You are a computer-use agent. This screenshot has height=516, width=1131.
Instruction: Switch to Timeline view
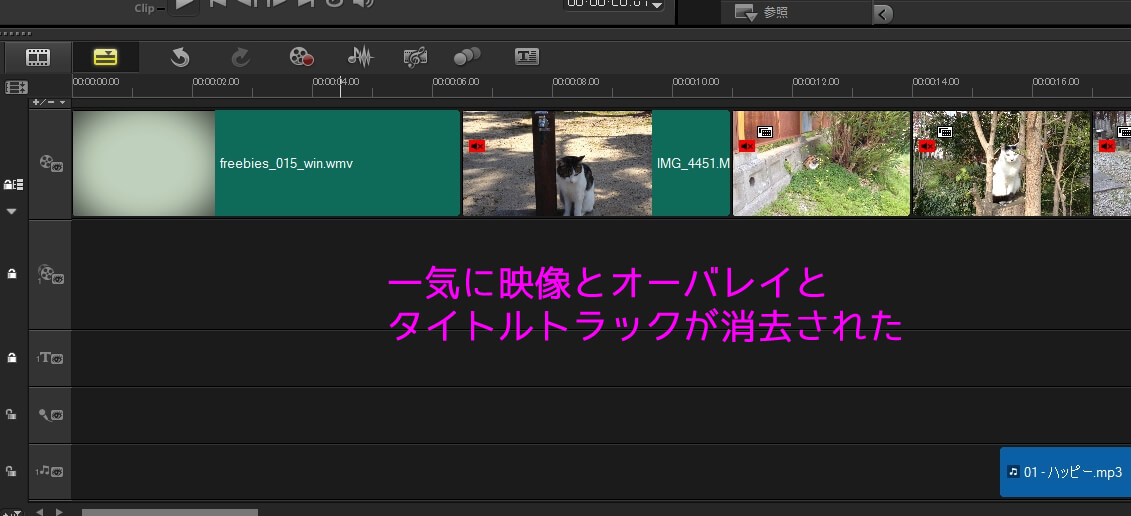[x=105, y=57]
